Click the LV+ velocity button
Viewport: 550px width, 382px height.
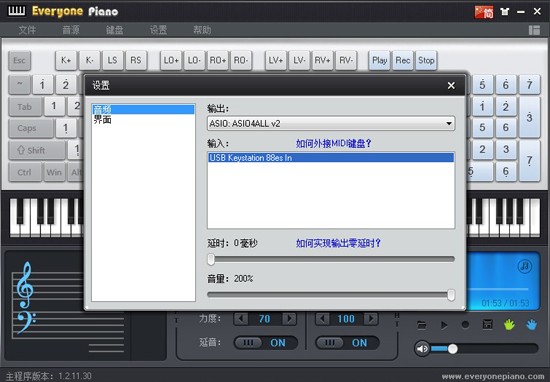coord(276,60)
